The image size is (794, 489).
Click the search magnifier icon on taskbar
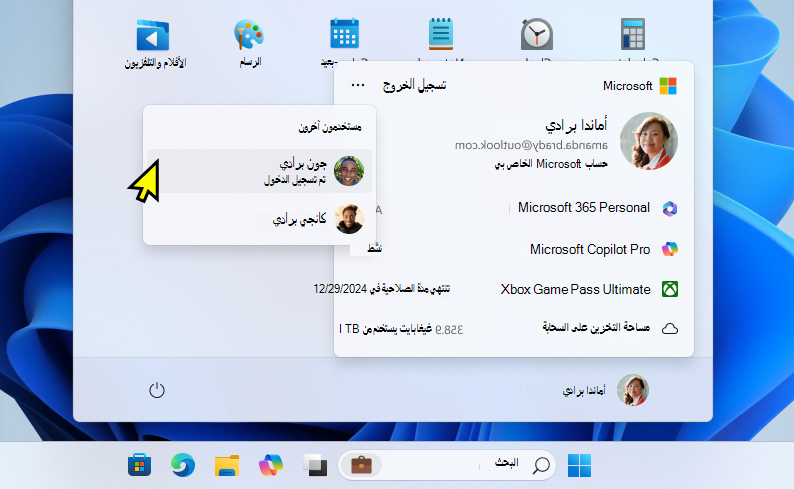point(541,465)
